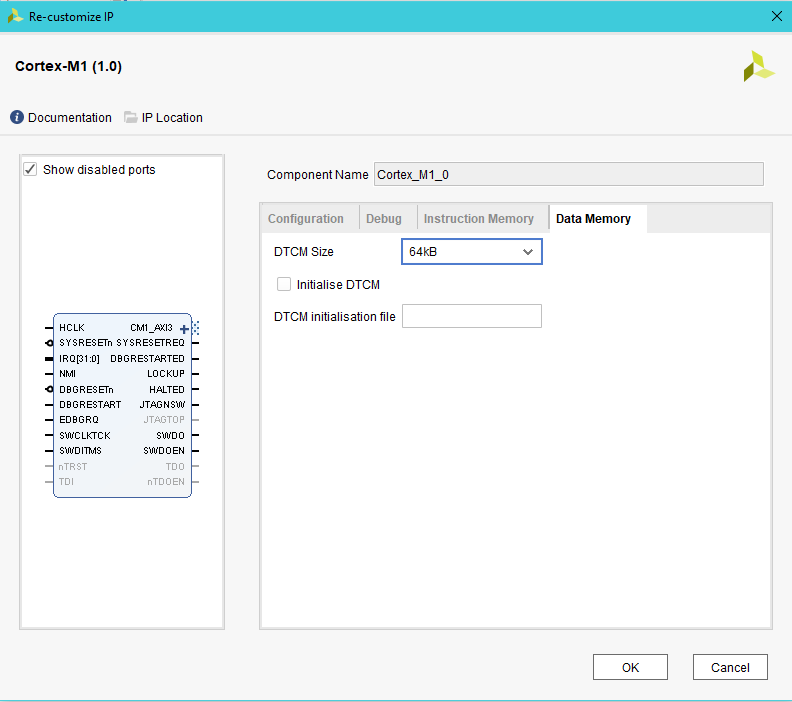Select the disabled TDI port label
792x702 pixels.
pos(66,482)
